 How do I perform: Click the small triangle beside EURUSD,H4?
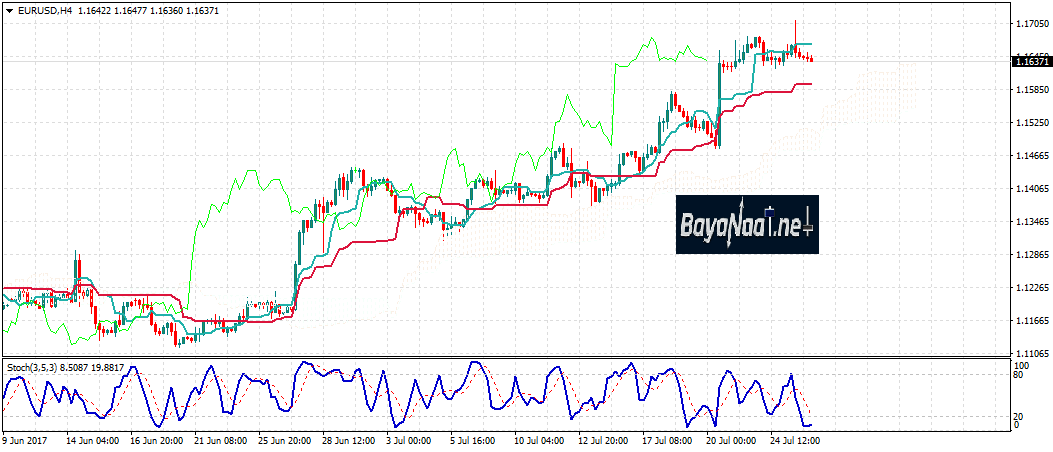pyautogui.click(x=9, y=10)
